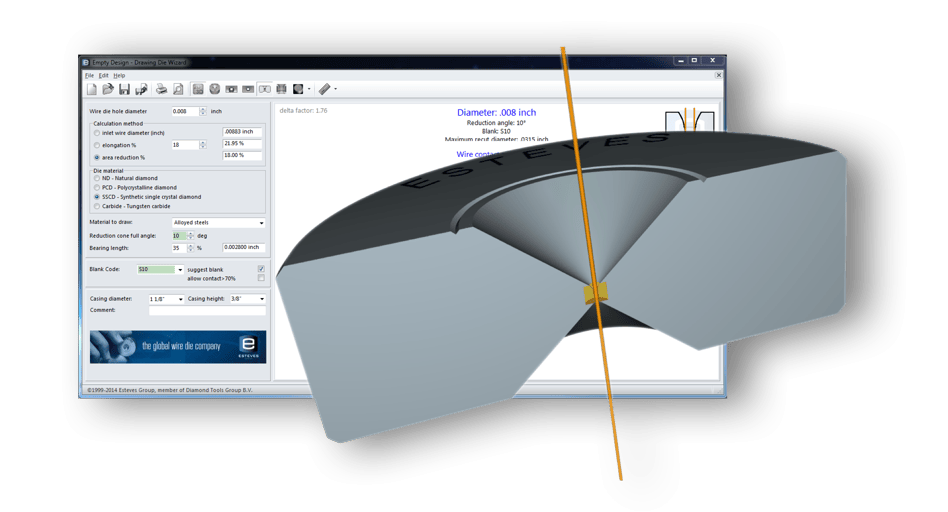948x512 pixels.
Task: Click the casing side view icon
Action: pos(282,89)
